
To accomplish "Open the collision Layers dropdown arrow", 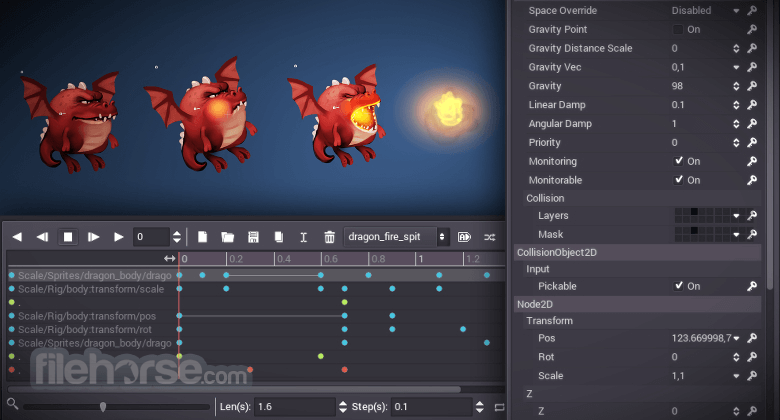I will click(x=736, y=215).
